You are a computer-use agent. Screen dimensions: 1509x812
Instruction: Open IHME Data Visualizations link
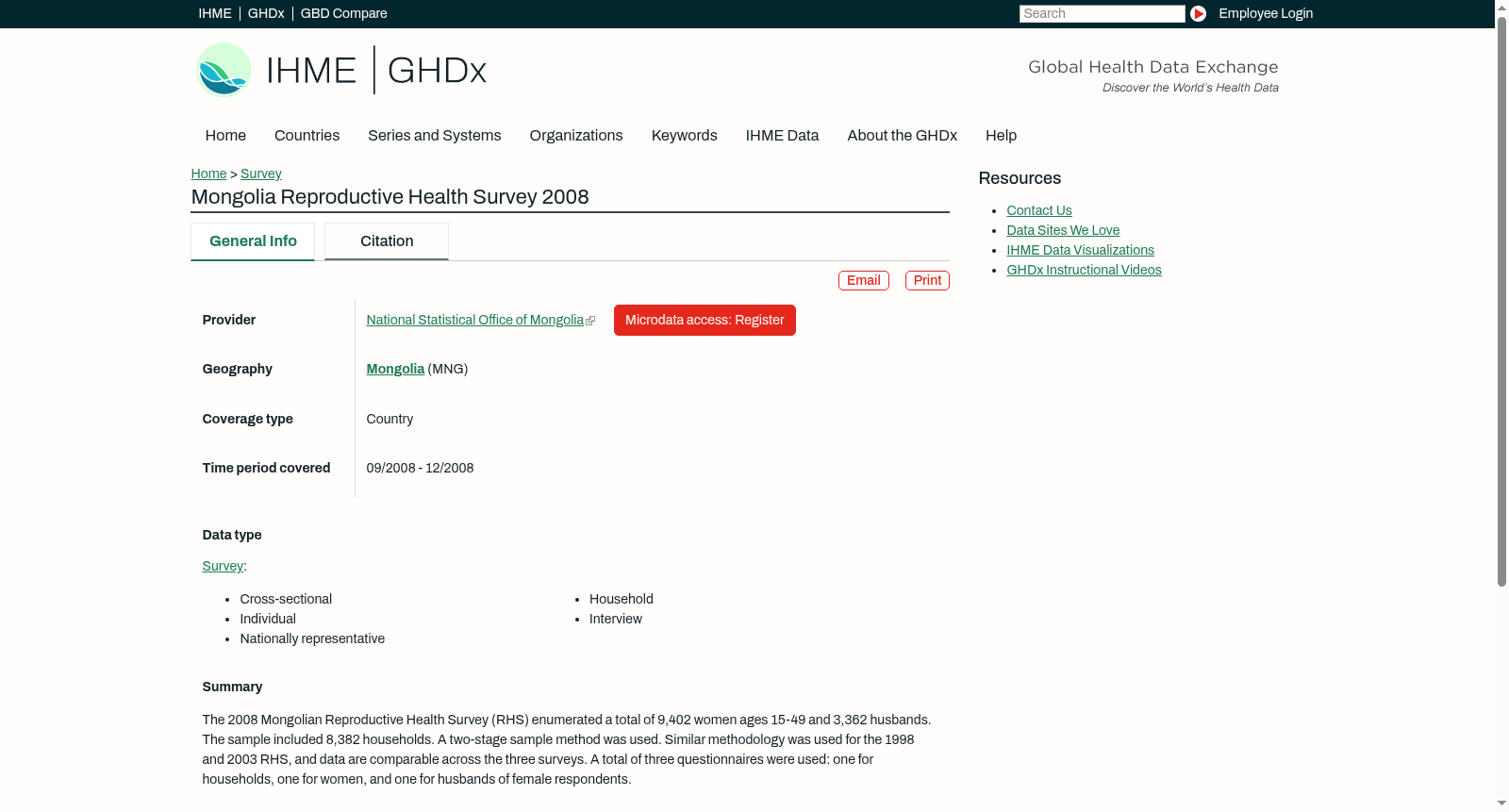[x=1081, y=251]
